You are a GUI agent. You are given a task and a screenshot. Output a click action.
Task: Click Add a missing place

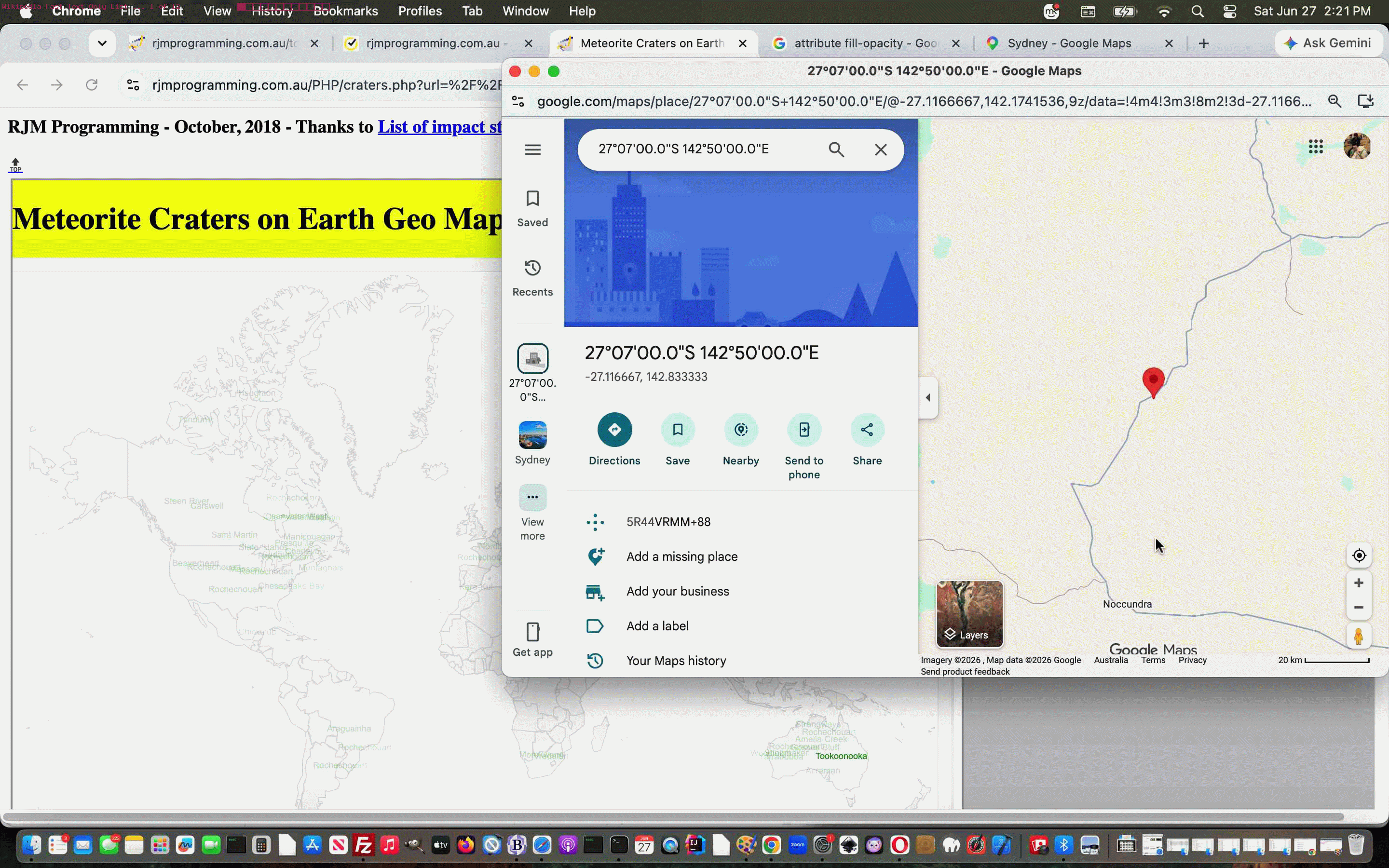click(x=742, y=556)
